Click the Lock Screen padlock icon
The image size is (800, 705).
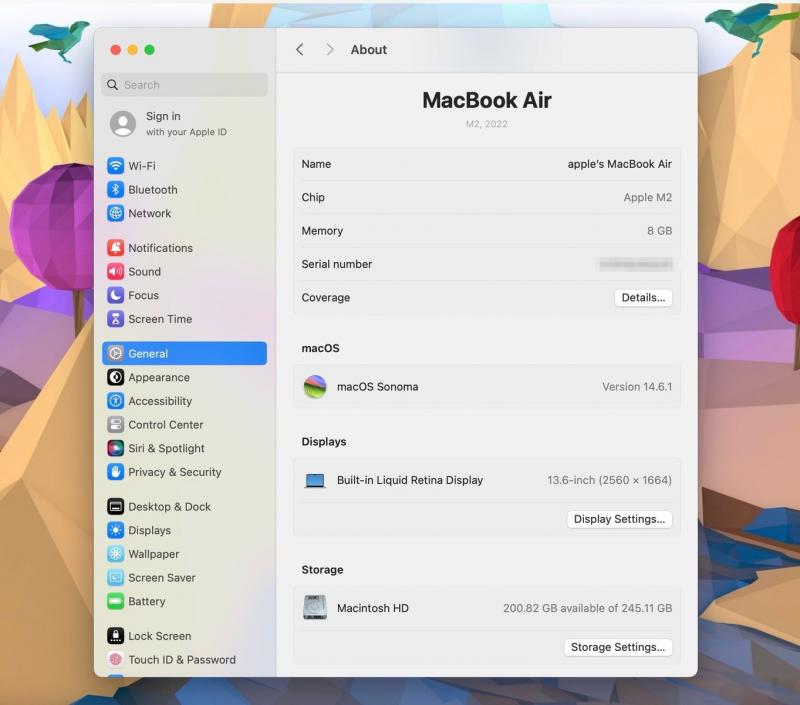[x=116, y=636]
